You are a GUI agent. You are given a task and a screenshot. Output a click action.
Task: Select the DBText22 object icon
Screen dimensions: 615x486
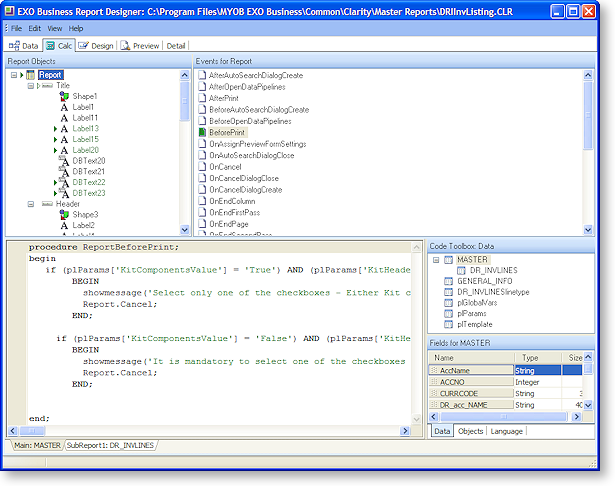click(63, 182)
